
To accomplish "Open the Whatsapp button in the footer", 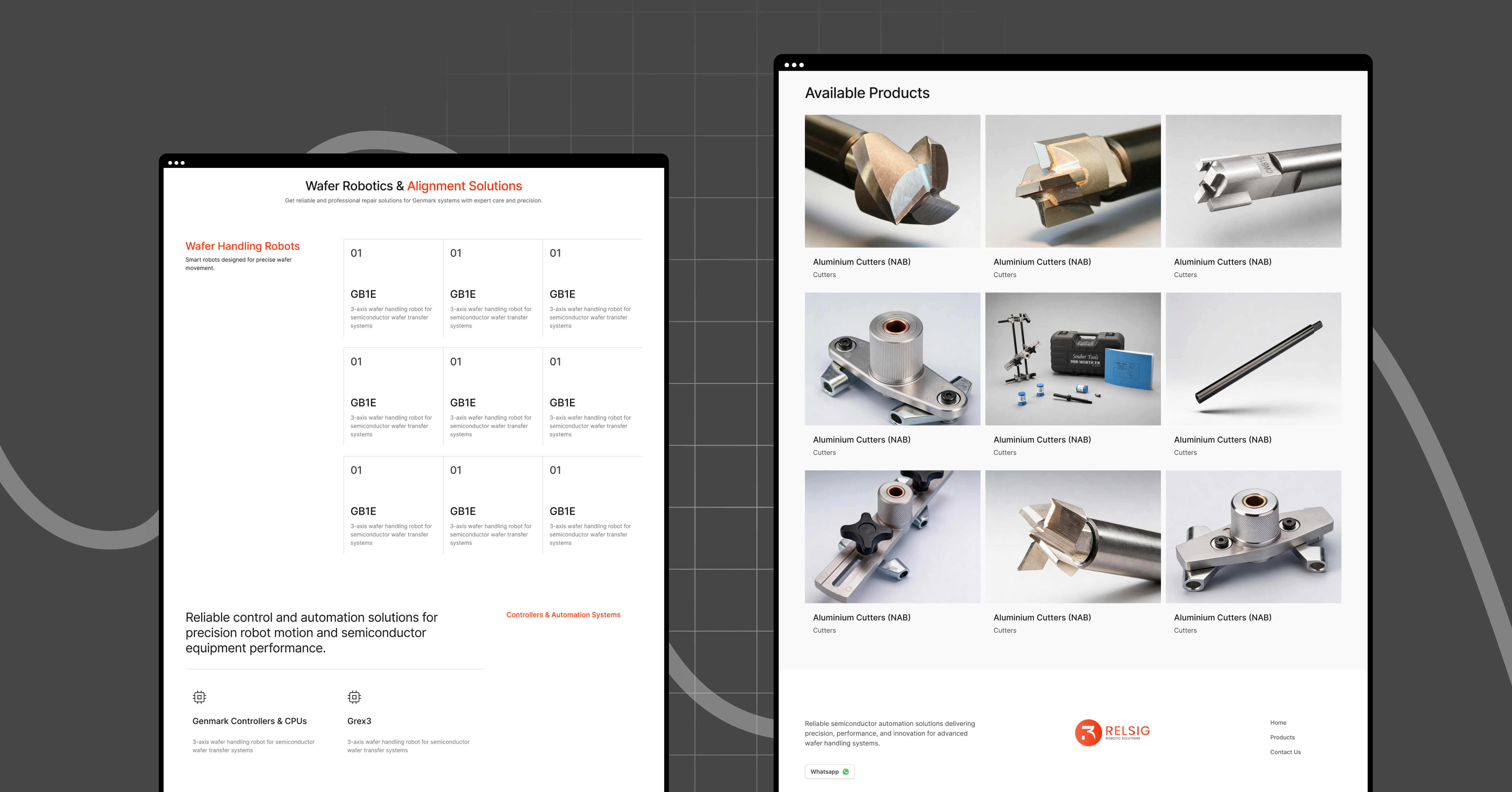I will click(829, 771).
